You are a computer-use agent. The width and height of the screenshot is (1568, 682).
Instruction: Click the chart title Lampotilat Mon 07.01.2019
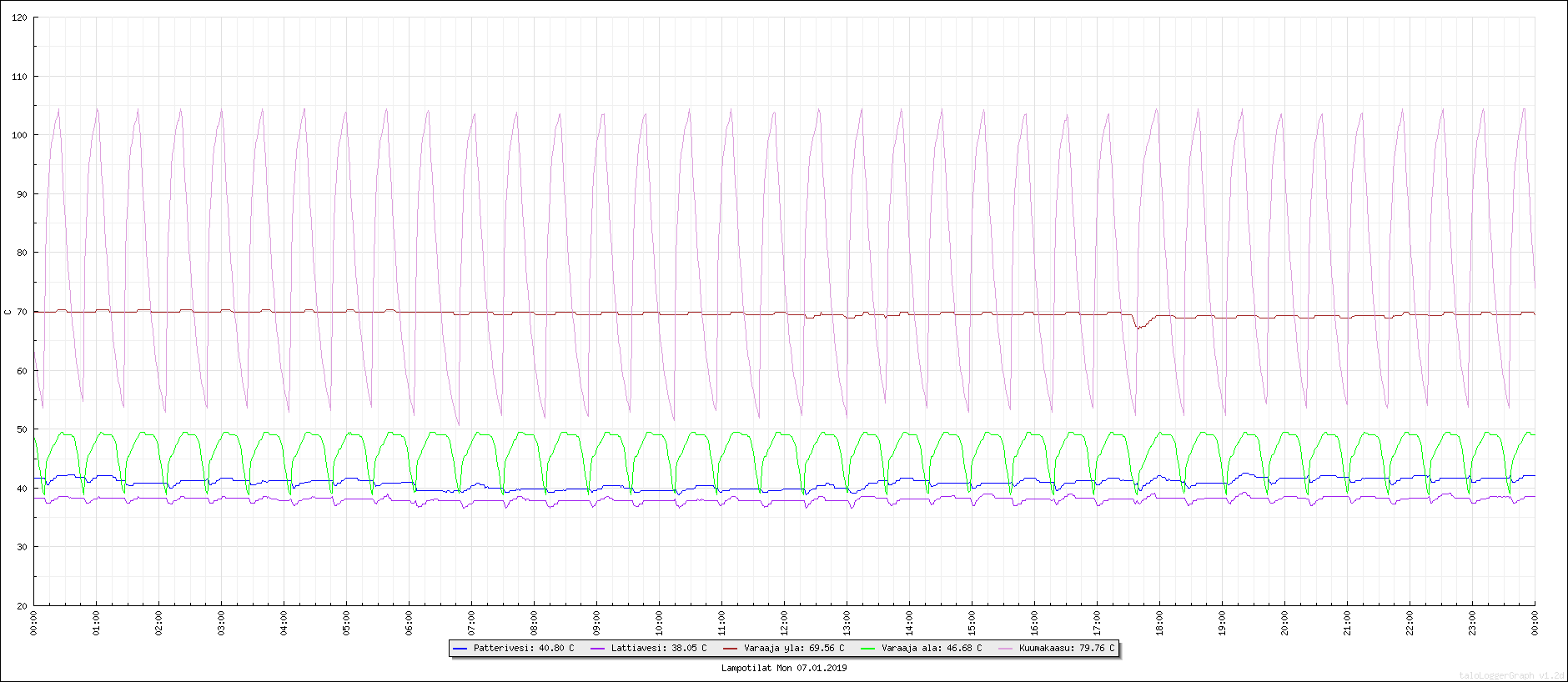784,668
